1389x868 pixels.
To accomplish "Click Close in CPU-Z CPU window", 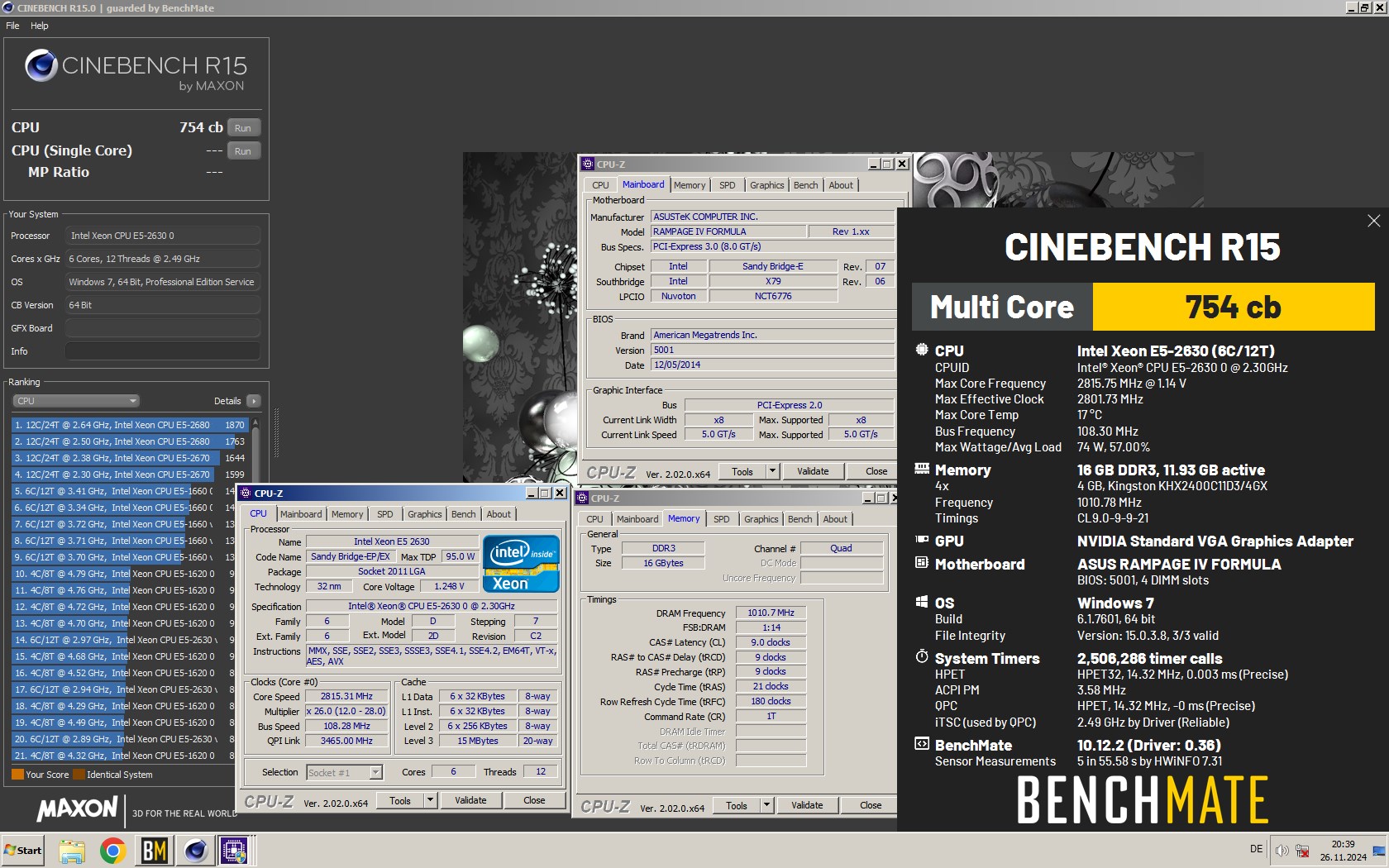I will pyautogui.click(x=534, y=800).
